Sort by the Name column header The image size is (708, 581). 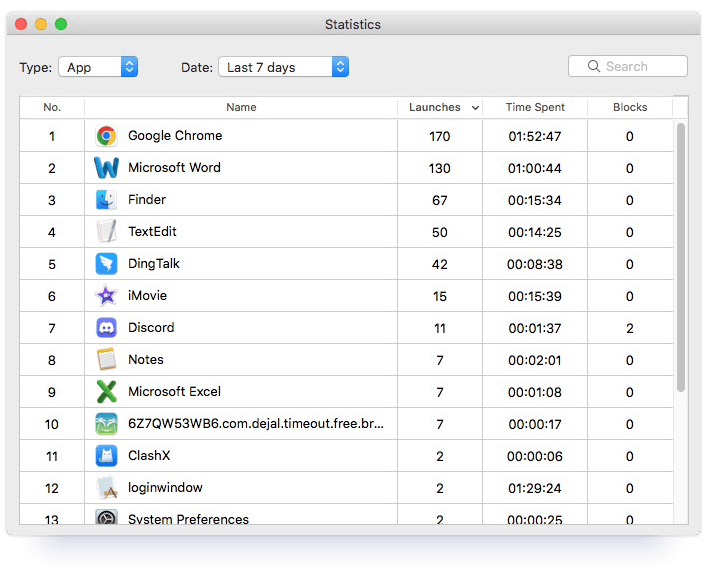click(x=241, y=107)
